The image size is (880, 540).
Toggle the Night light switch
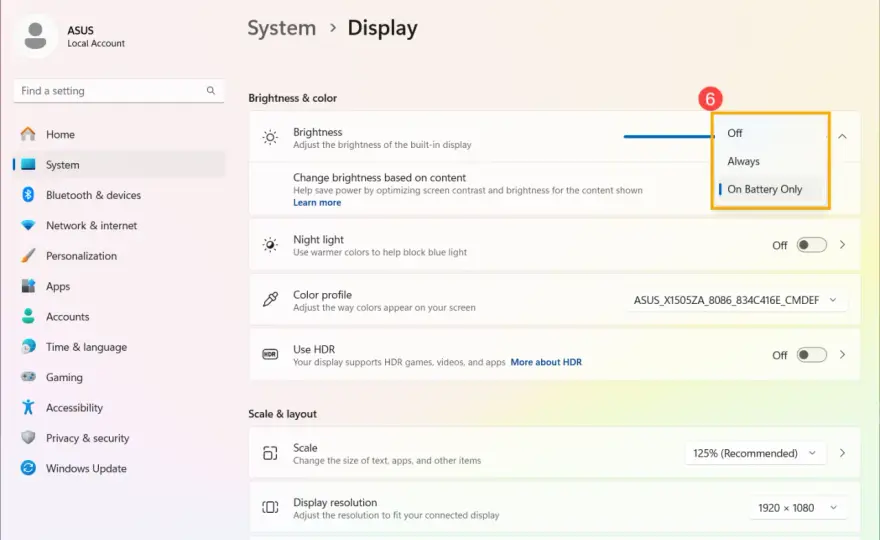coord(812,245)
